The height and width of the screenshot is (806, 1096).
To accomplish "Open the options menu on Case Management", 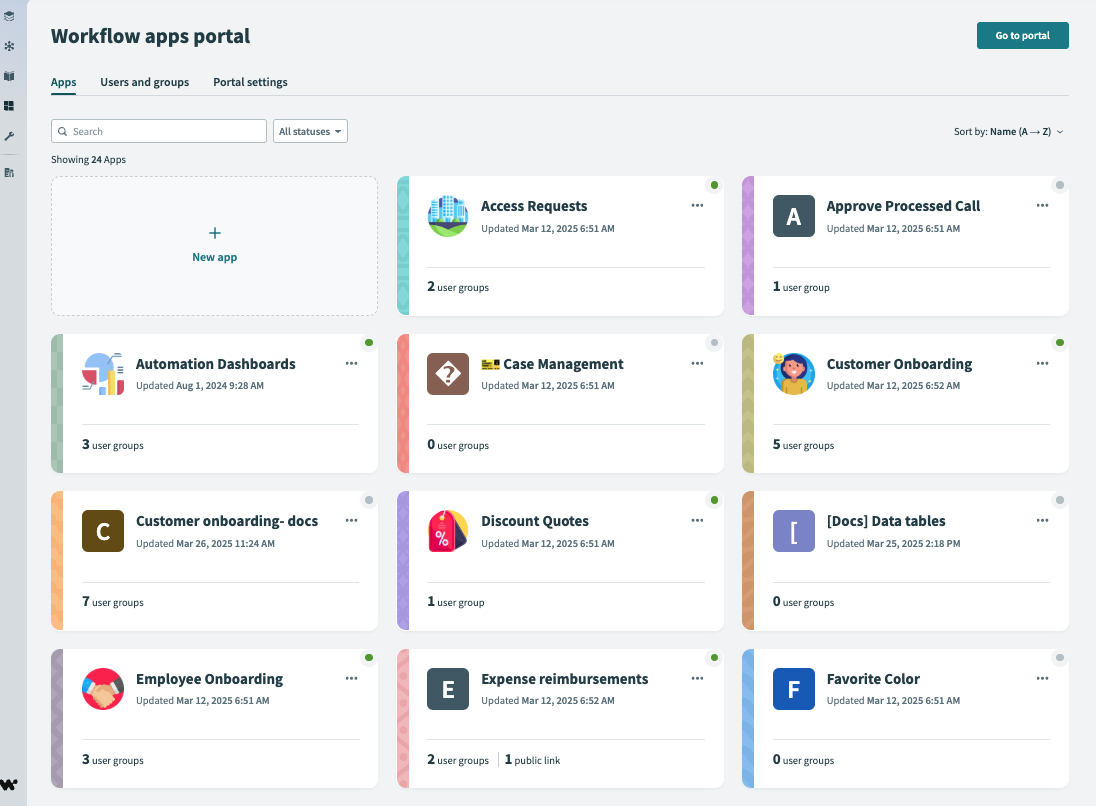I will coord(697,363).
